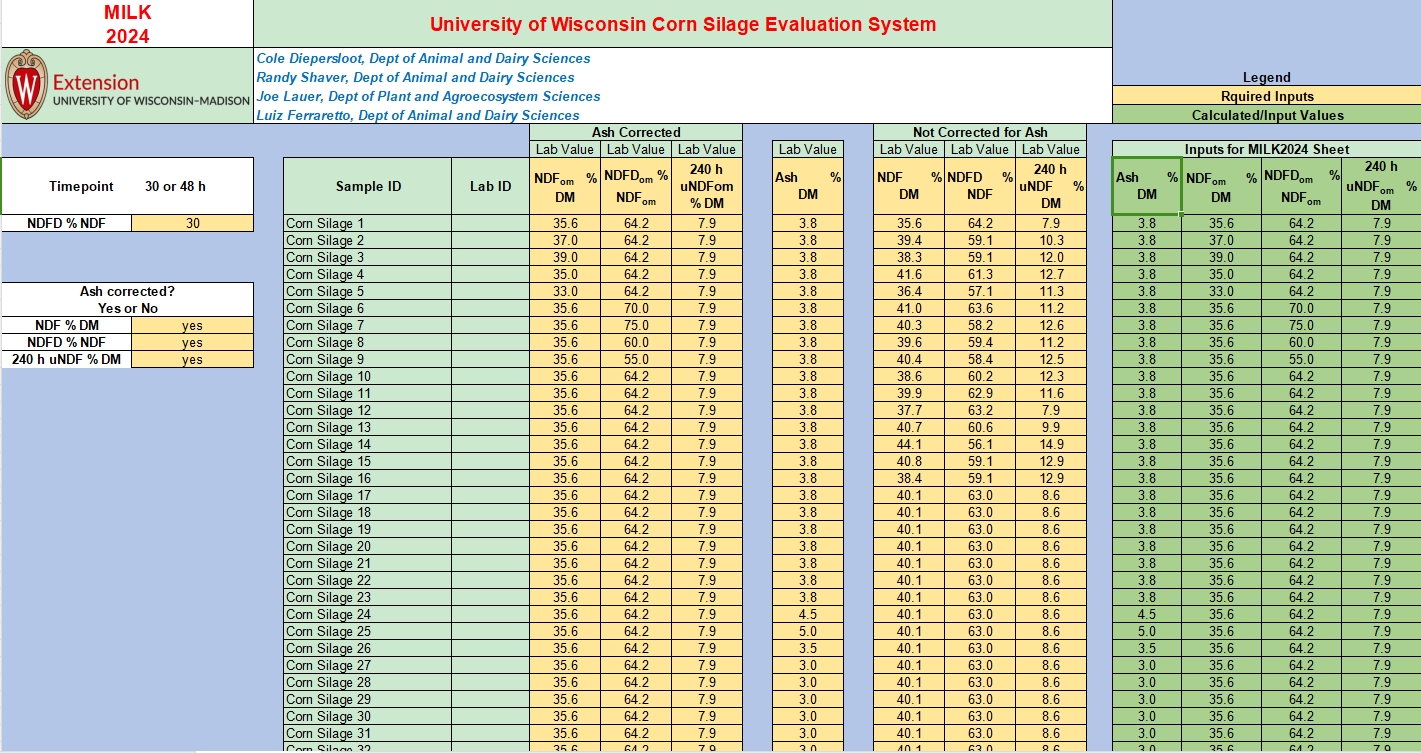The width and height of the screenshot is (1421, 753).
Task: Select the 'Inputs for MILK2024 Sheet' header
Action: [x=1266, y=149]
